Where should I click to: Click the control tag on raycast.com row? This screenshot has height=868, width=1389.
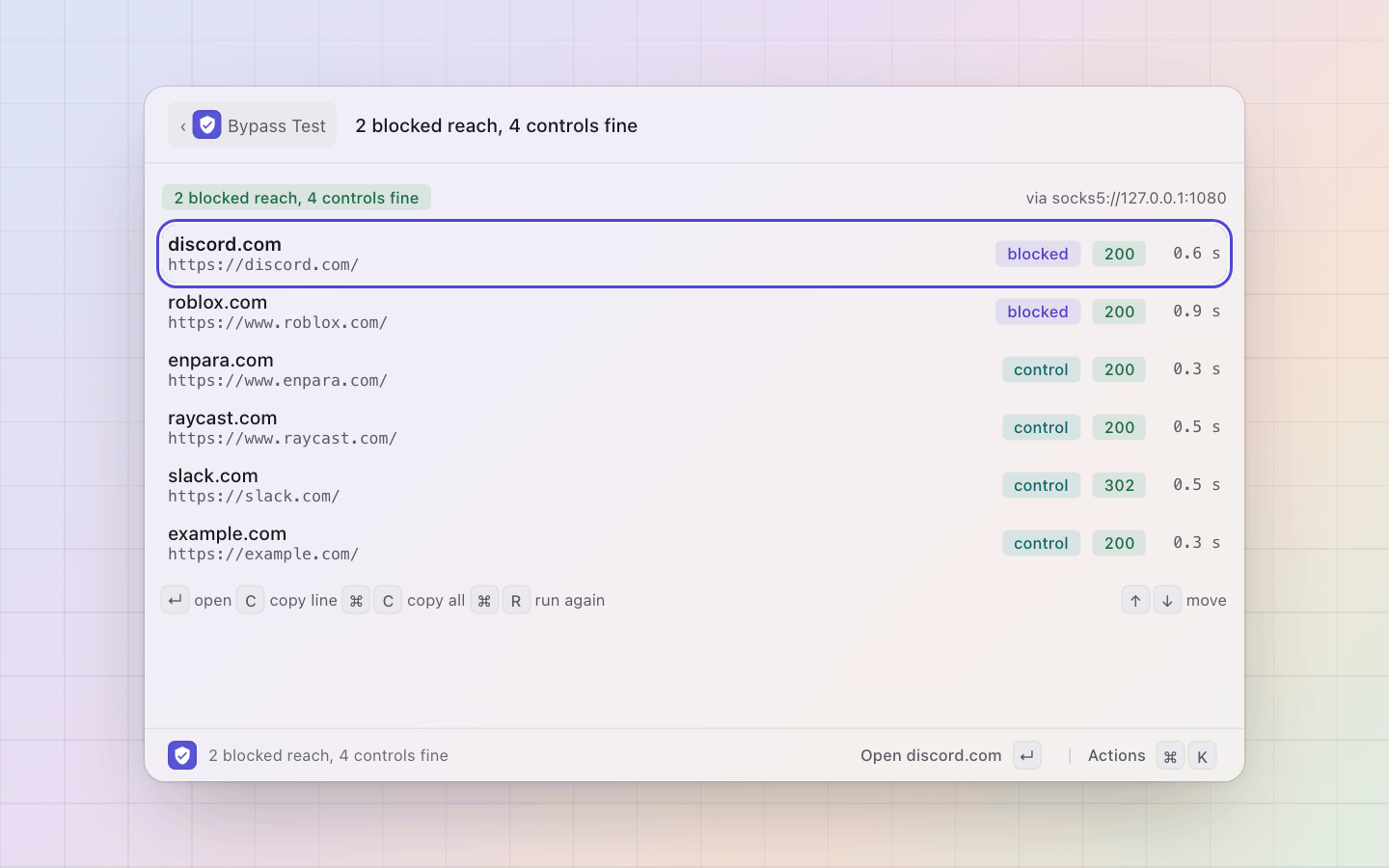(1041, 427)
